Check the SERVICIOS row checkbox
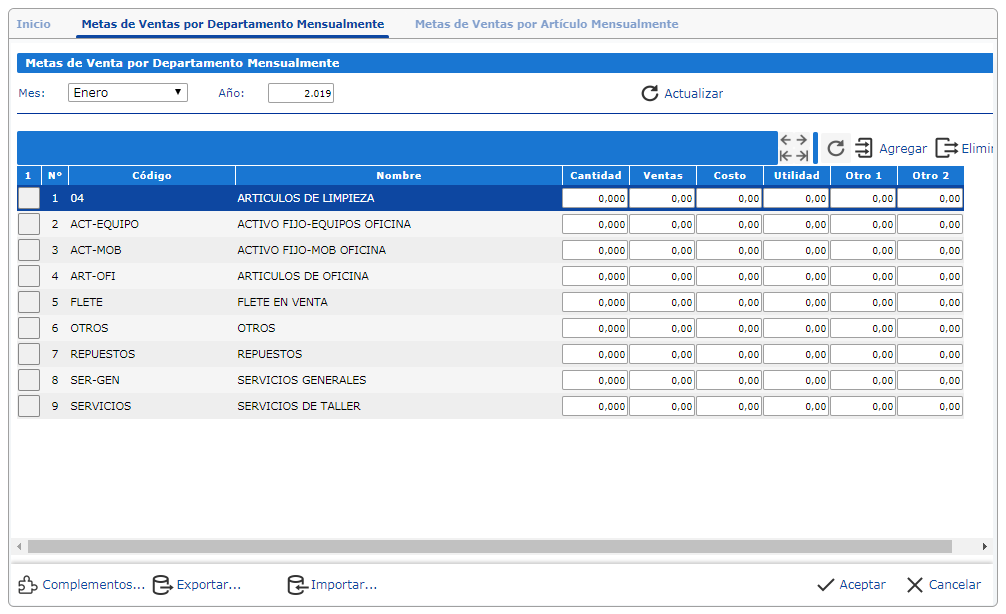This screenshot has width=1006, height=614. point(29,406)
